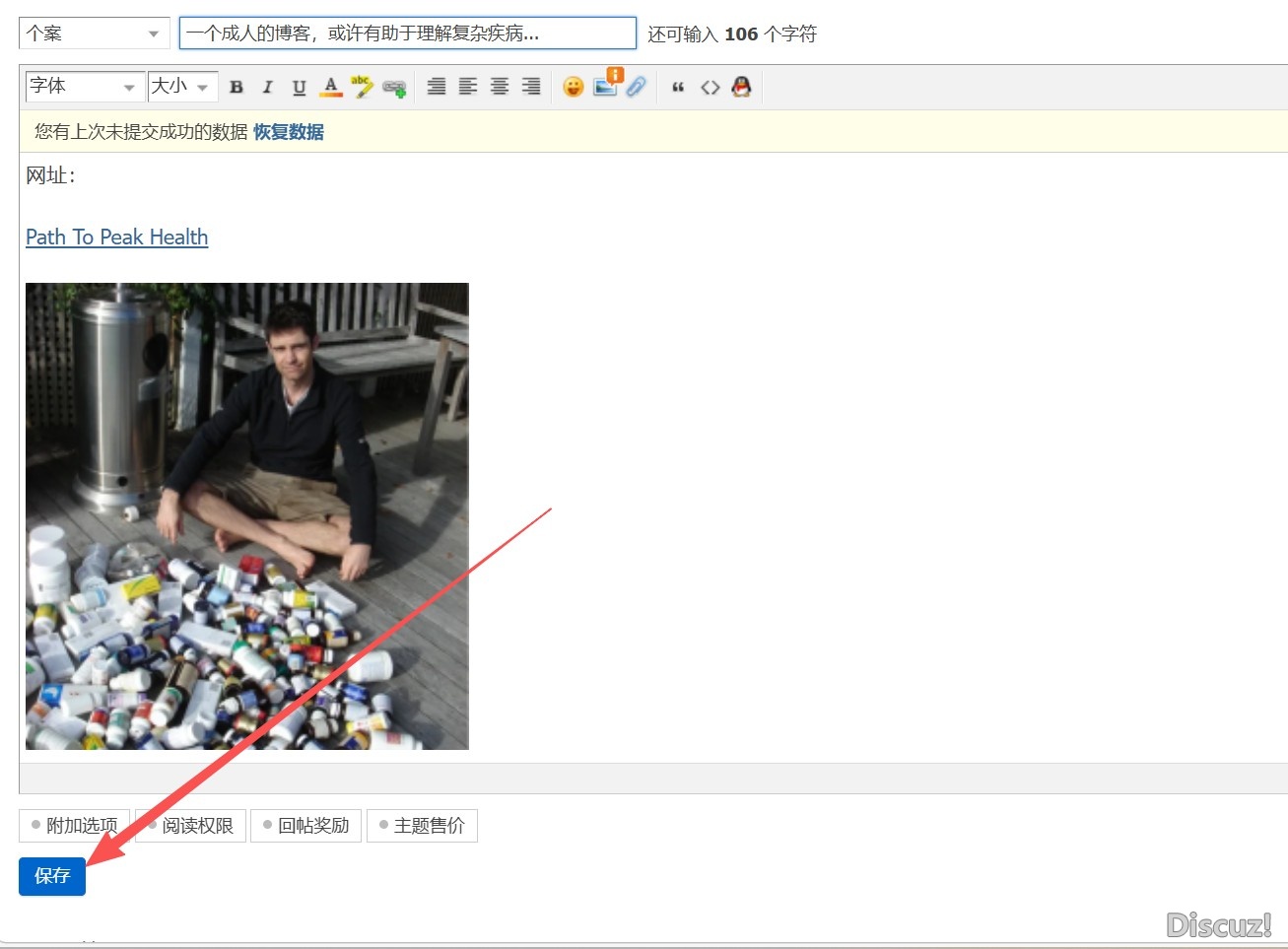Click the 保存 save button
This screenshot has height=949, width=1288.
click(x=52, y=876)
